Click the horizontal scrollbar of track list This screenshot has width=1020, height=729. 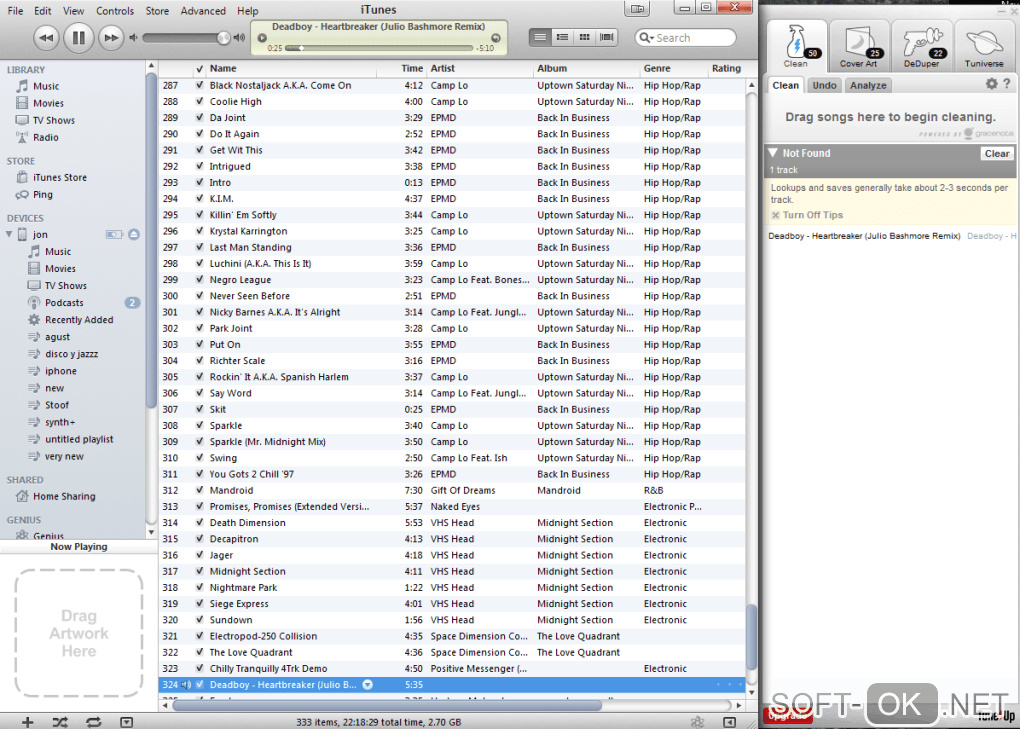(x=388, y=705)
